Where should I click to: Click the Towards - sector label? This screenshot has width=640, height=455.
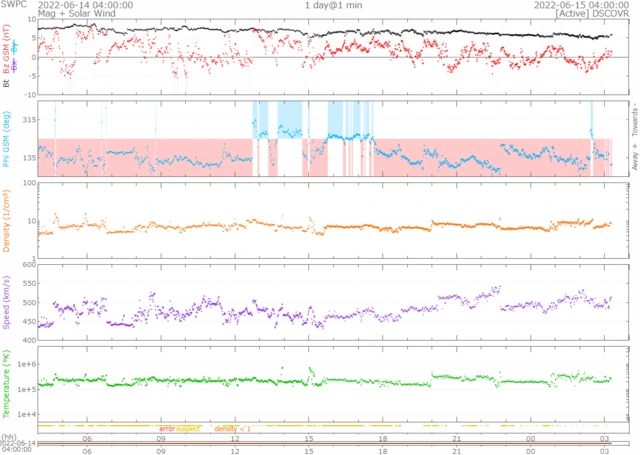(635, 121)
